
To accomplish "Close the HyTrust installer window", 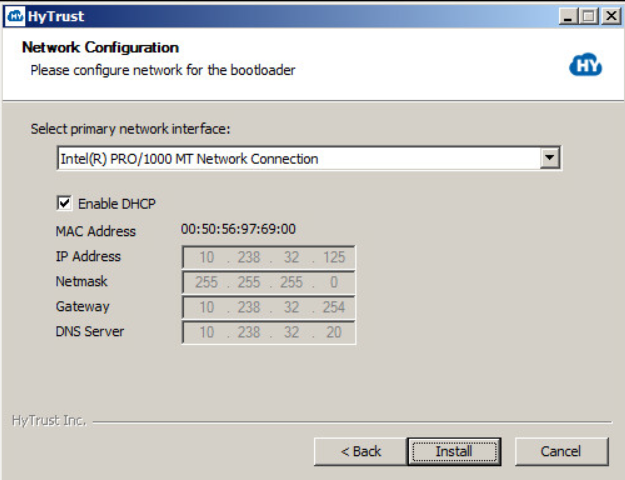I will pos(611,17).
